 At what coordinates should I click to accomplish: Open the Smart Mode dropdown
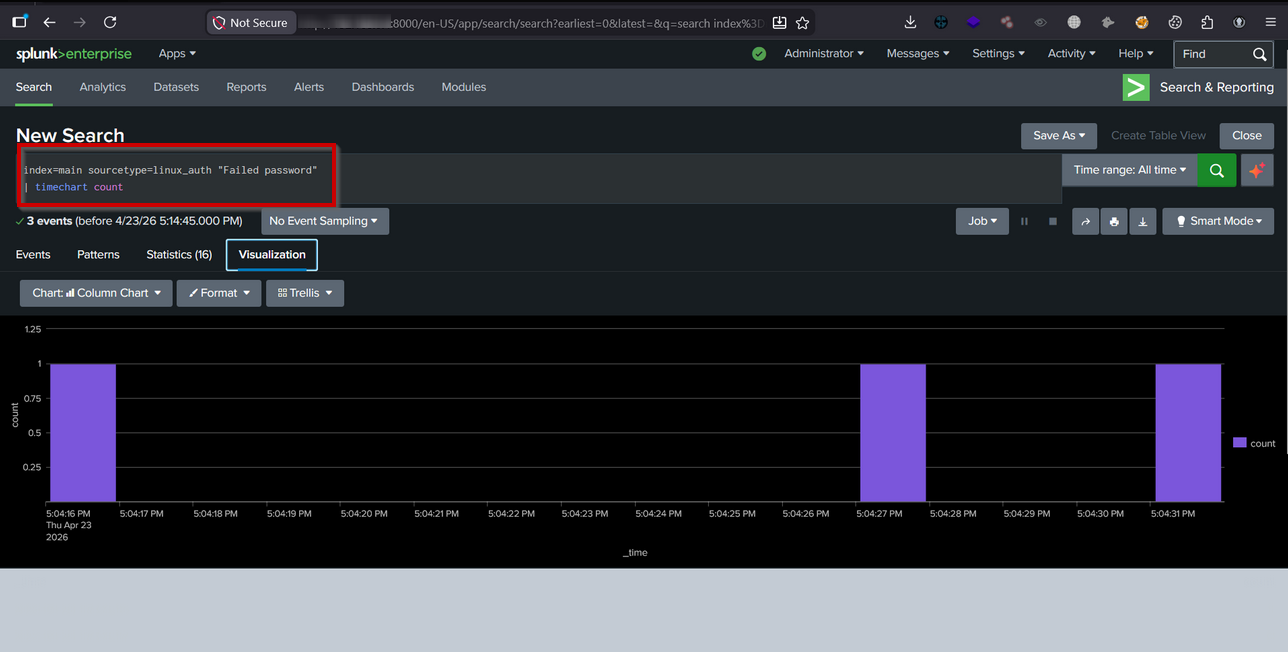pos(1217,221)
